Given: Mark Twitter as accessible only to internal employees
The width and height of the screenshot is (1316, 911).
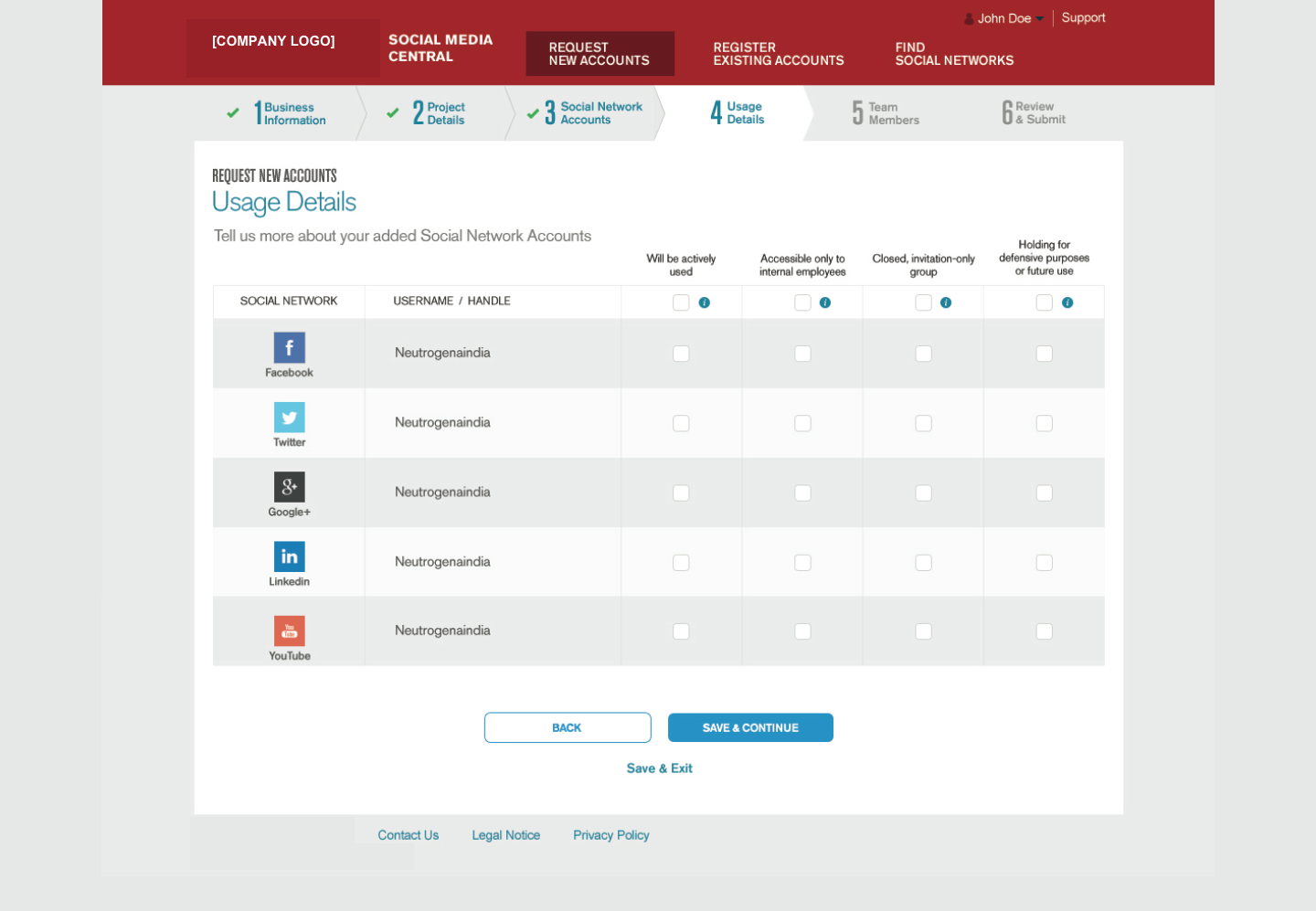Looking at the screenshot, I should pyautogui.click(x=802, y=423).
